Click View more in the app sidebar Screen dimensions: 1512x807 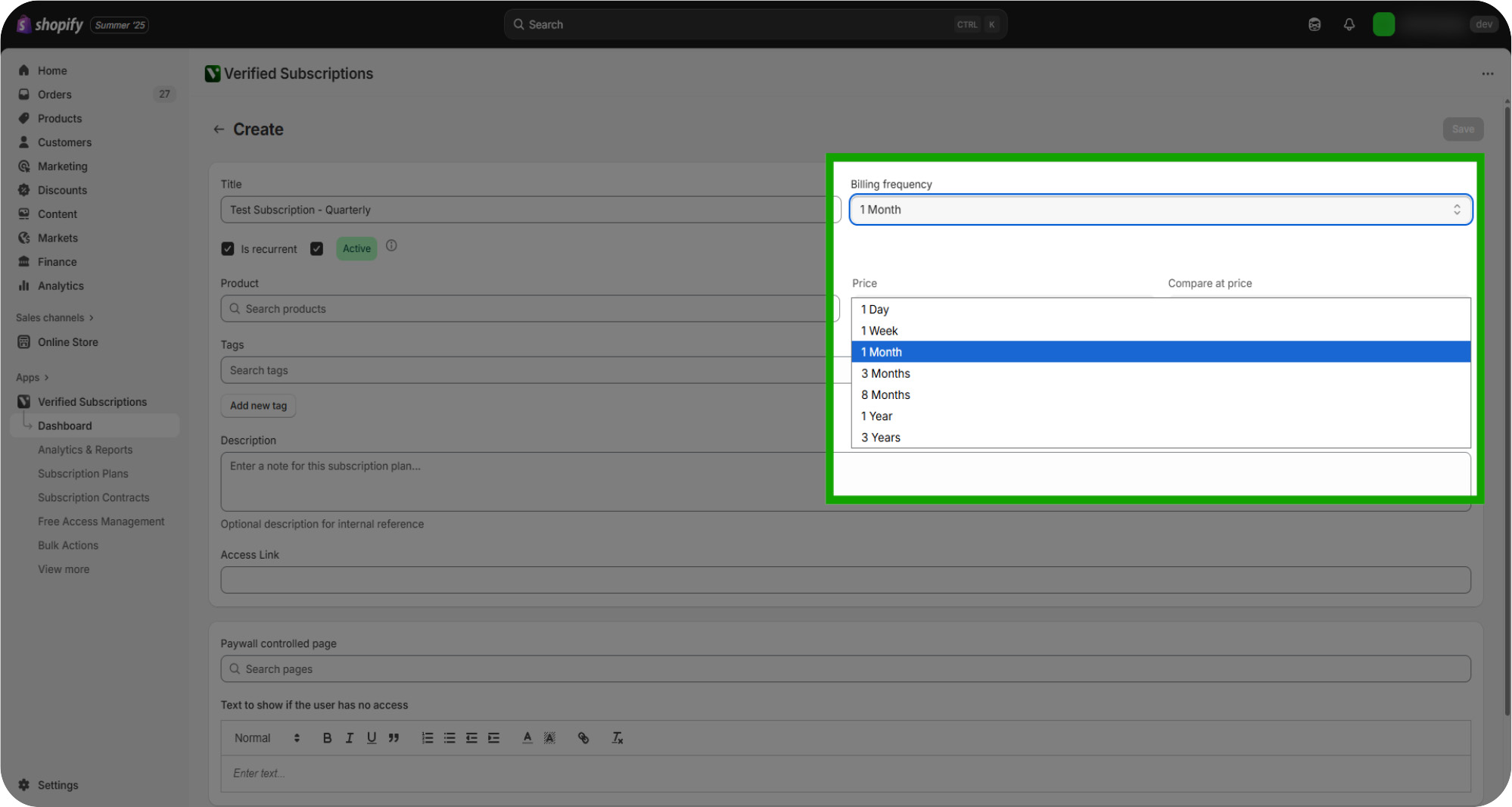click(x=64, y=569)
